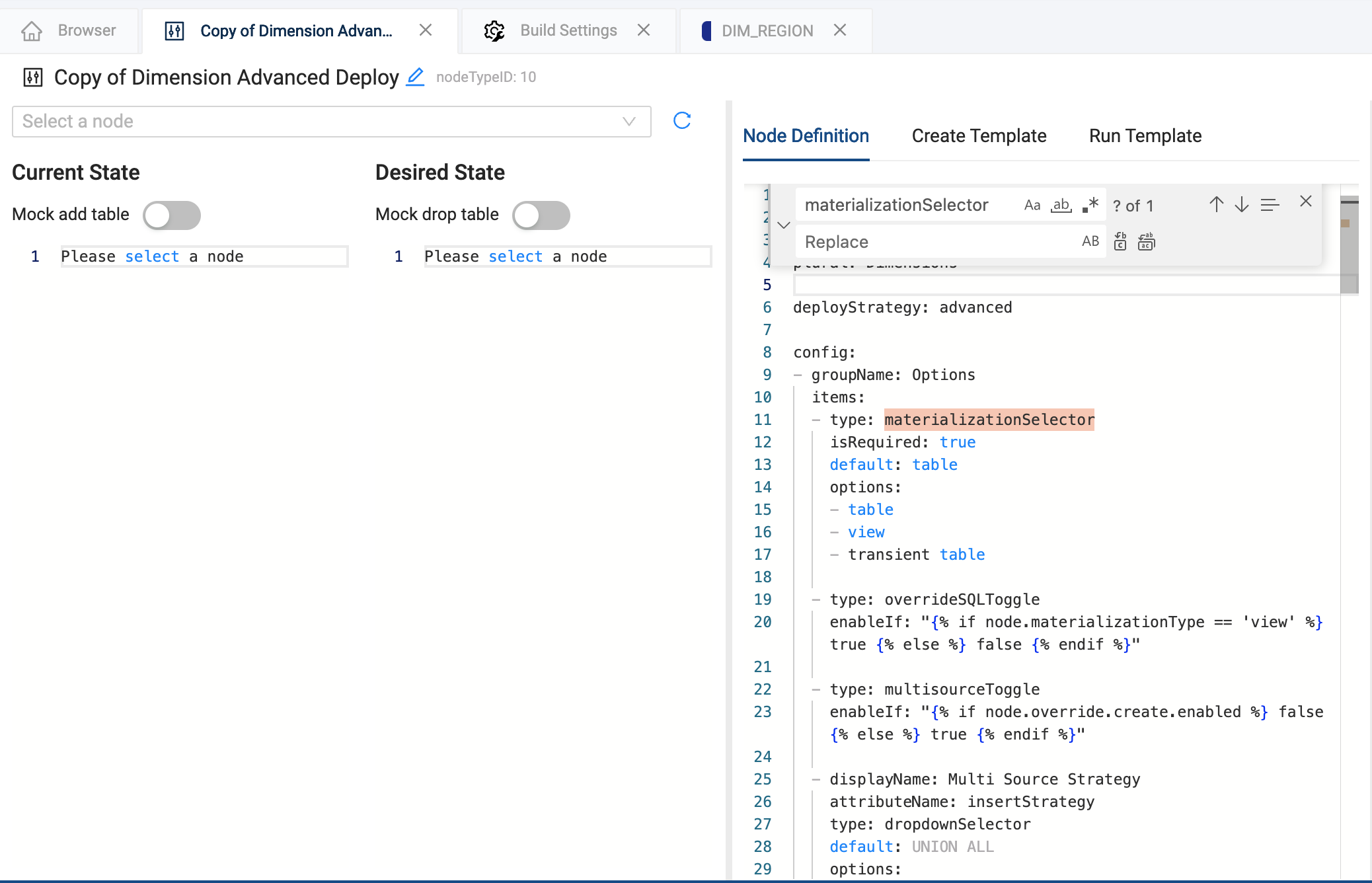This screenshot has height=883, width=1372.
Task: Close the Build Settings tab
Action: coord(644,30)
